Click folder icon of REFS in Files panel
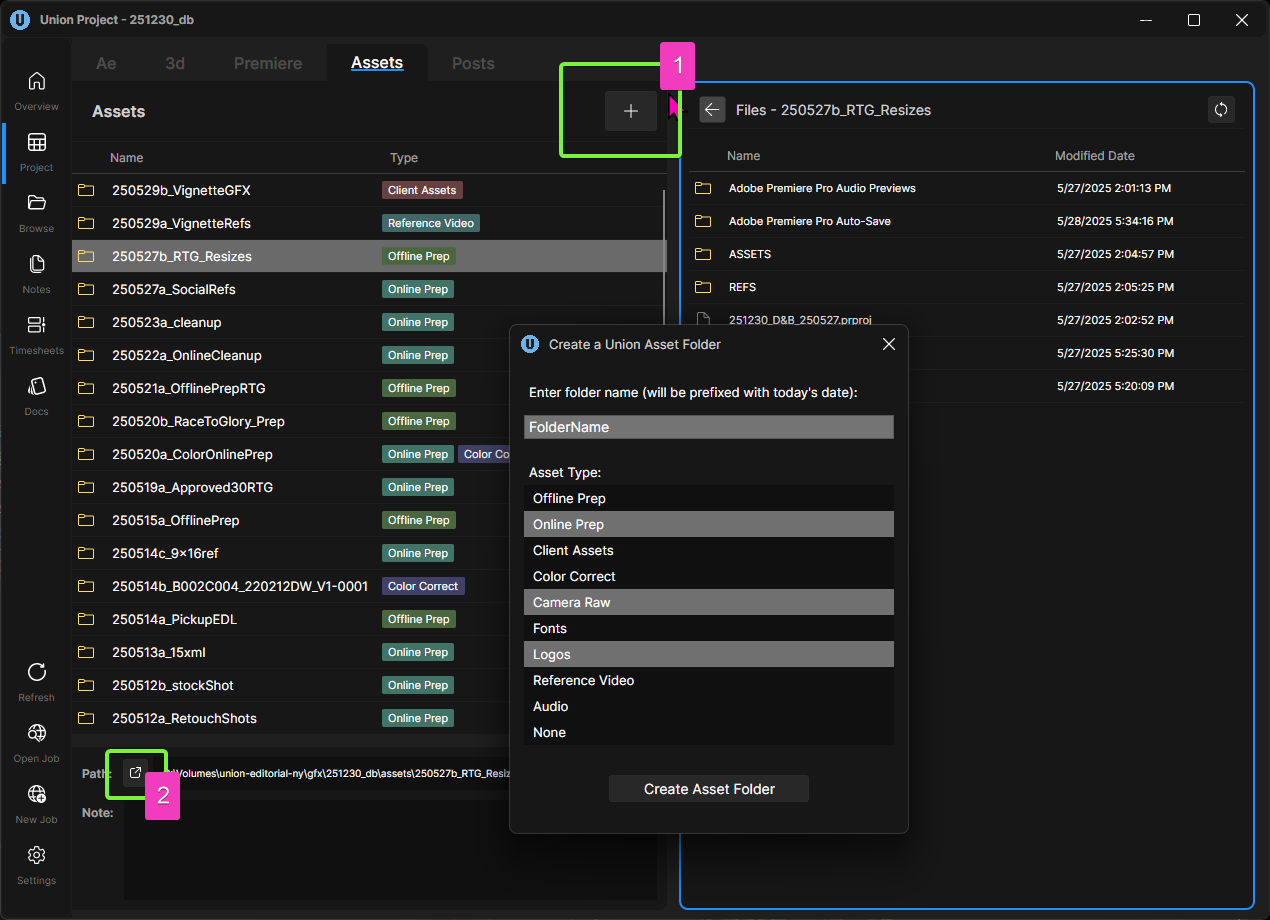The width and height of the screenshot is (1270, 920). [703, 287]
